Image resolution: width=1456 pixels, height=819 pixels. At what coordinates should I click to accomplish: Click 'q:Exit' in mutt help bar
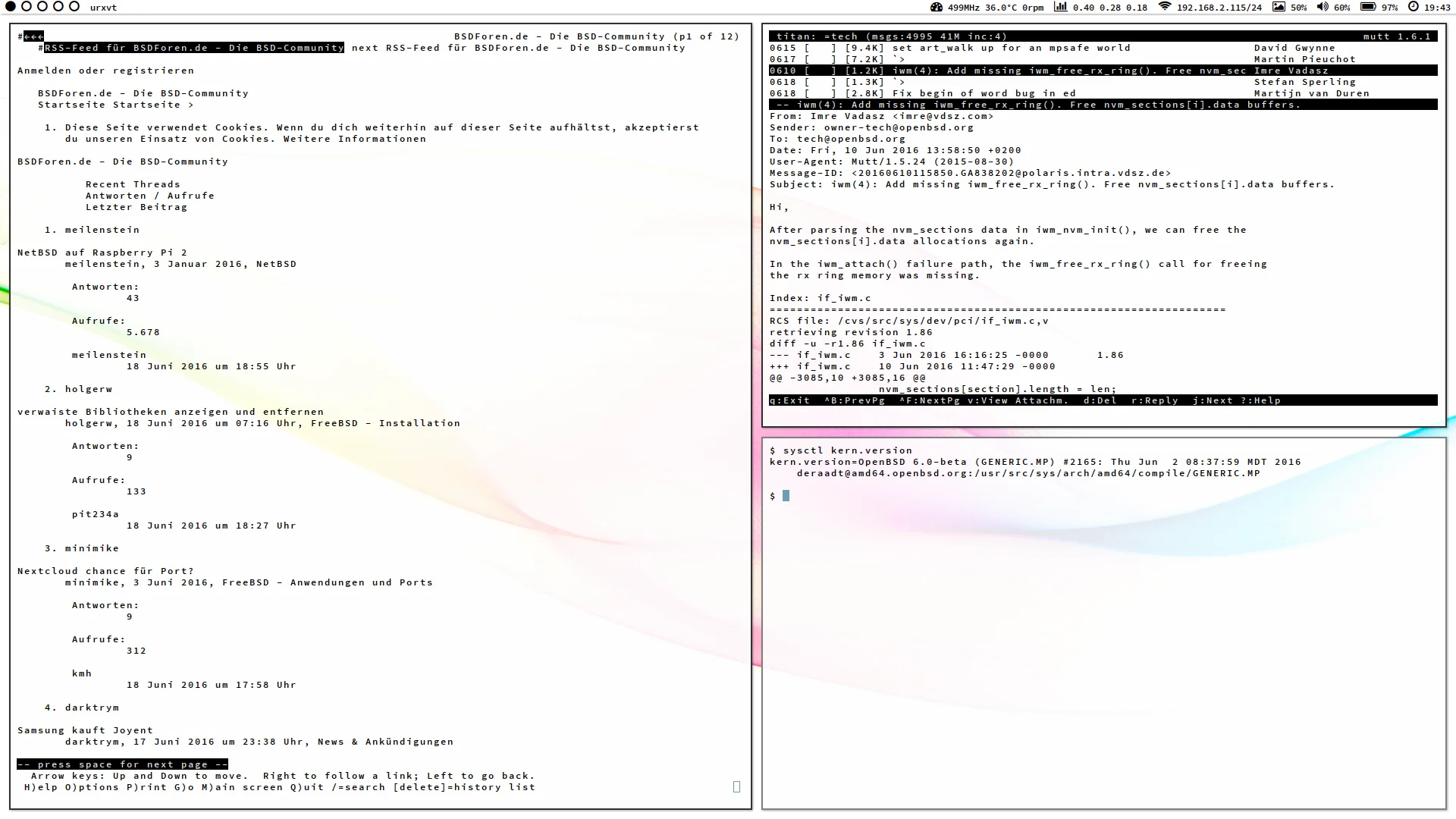(x=789, y=400)
